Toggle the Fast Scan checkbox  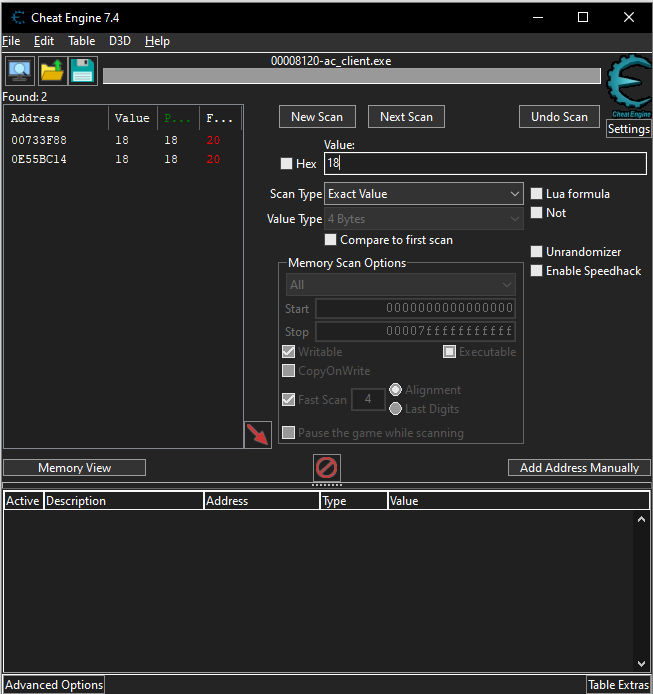pyautogui.click(x=288, y=399)
